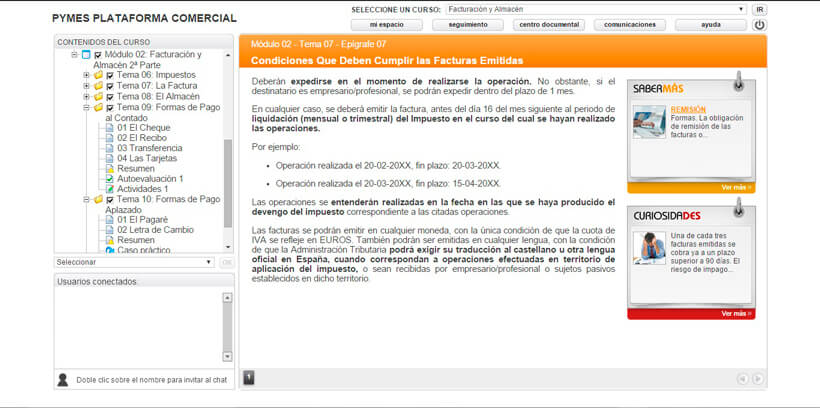Screen dimensions: 820x408
Task: Click the greyed button beside Seleccionar
Action: click(x=226, y=262)
